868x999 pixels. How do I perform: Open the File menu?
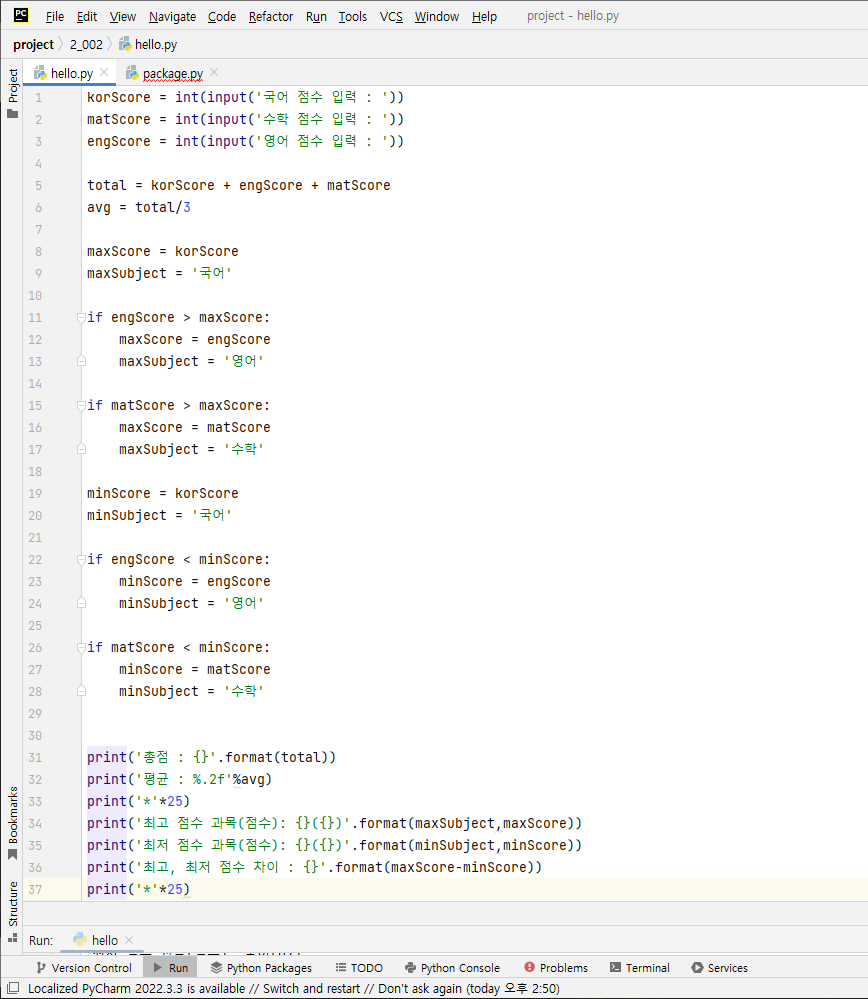pyautogui.click(x=55, y=17)
